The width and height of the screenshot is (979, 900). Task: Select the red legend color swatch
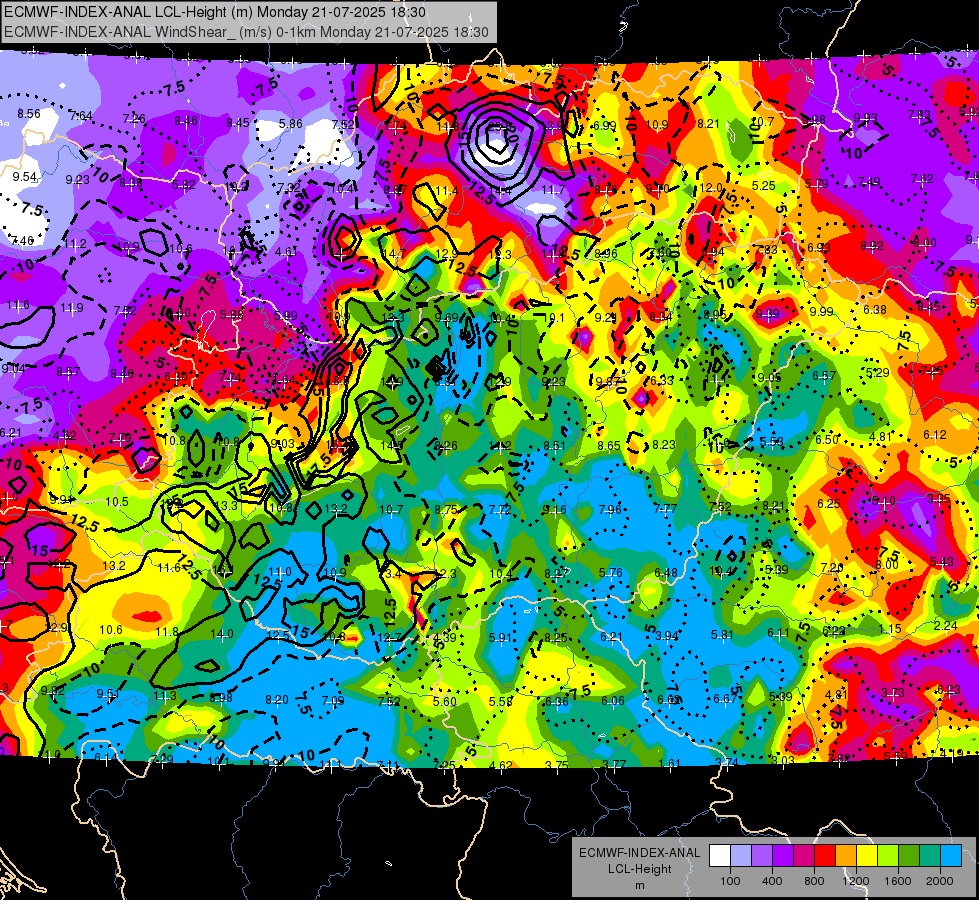coord(825,856)
